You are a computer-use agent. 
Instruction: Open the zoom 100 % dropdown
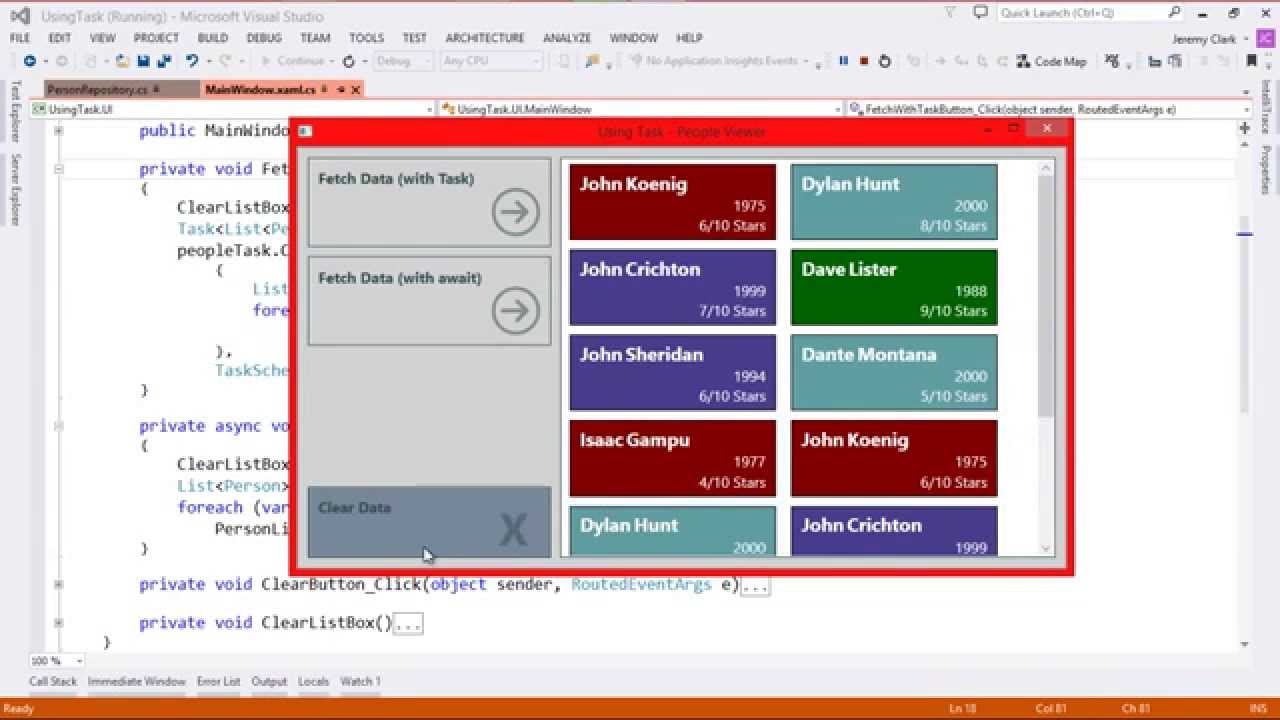tap(57, 661)
